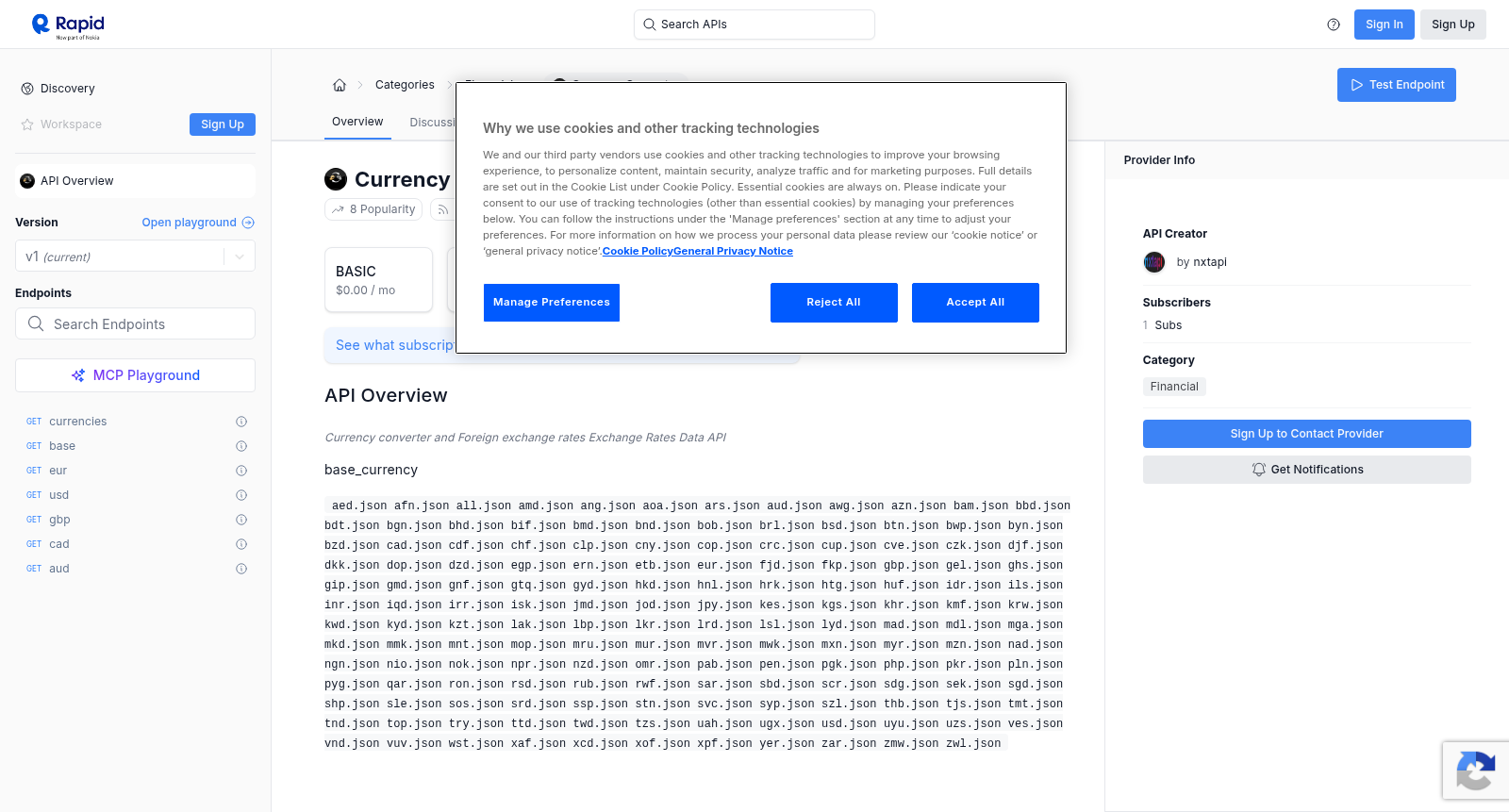Open info icon for aud endpoint
1509x812 pixels.
click(x=241, y=569)
